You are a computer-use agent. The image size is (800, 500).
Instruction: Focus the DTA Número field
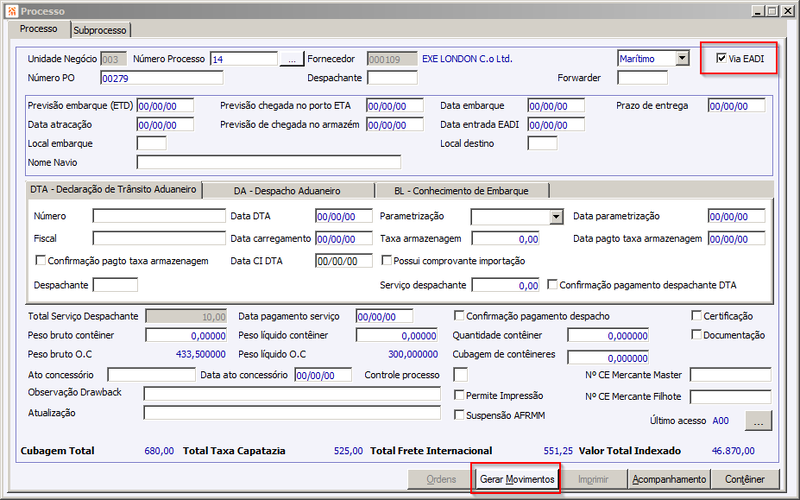pos(159,216)
